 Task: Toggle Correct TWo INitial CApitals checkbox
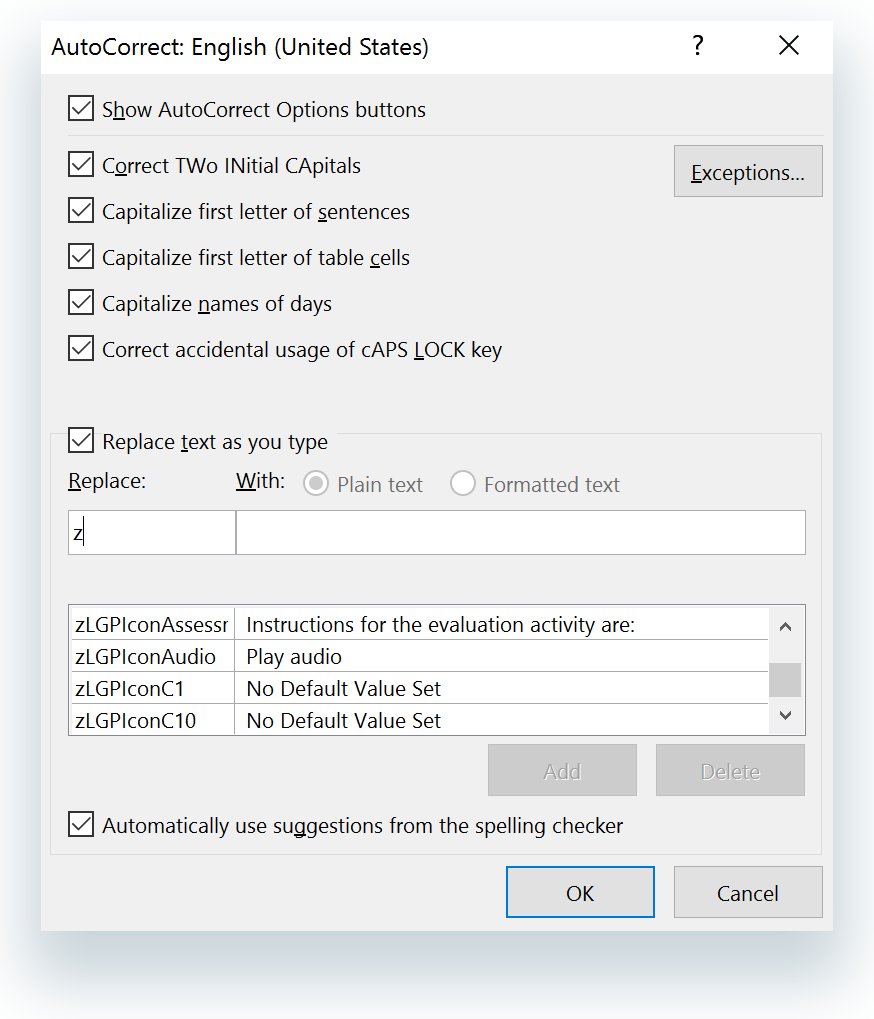pos(81,165)
